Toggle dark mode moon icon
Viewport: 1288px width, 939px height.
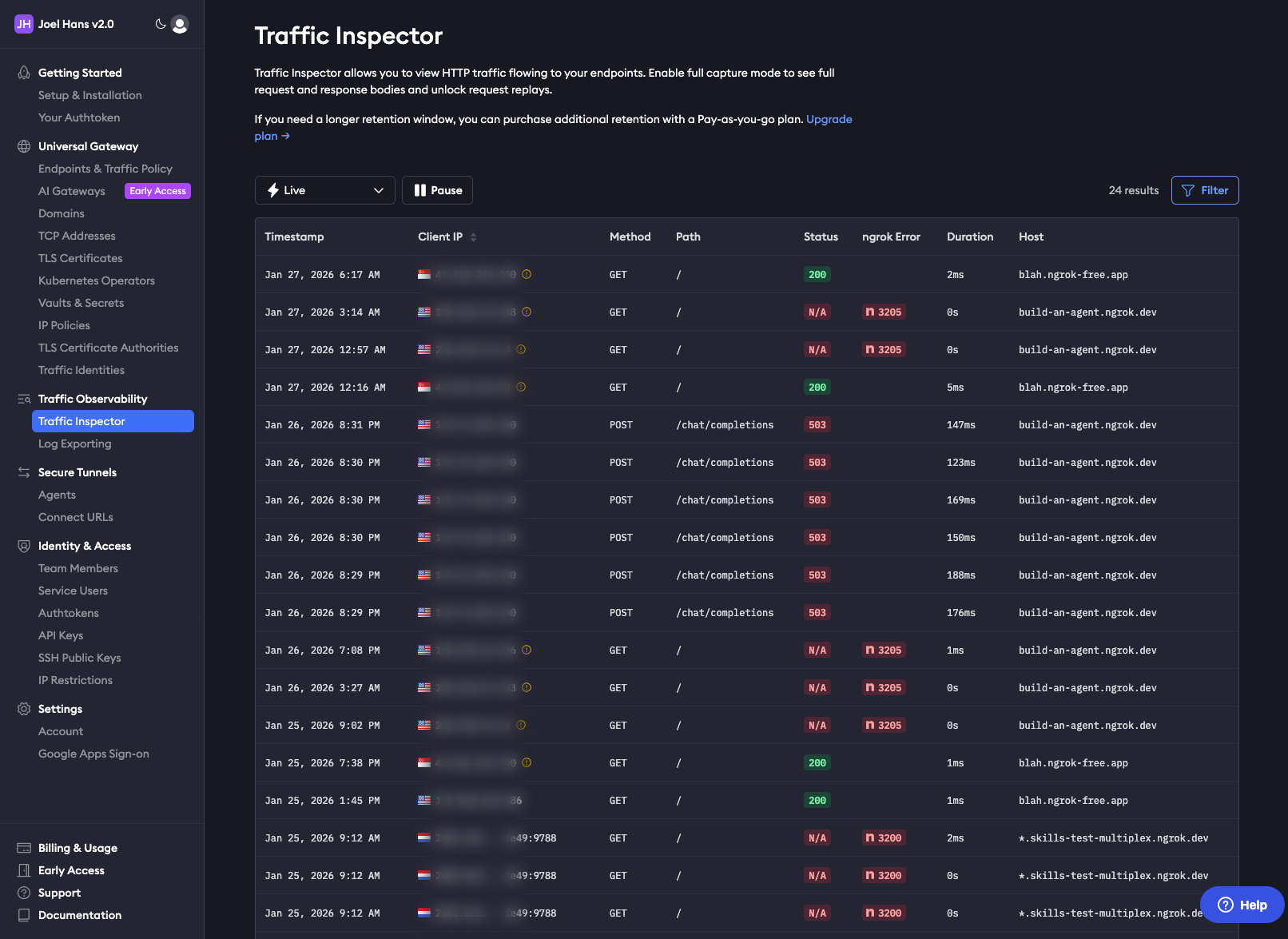tap(160, 24)
